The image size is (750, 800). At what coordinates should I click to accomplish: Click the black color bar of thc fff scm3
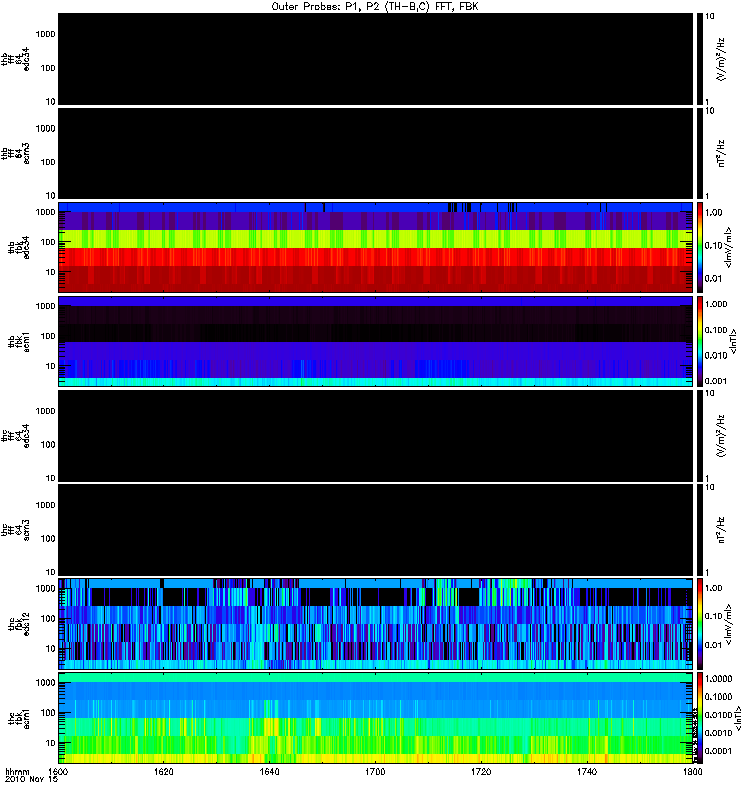[699, 530]
